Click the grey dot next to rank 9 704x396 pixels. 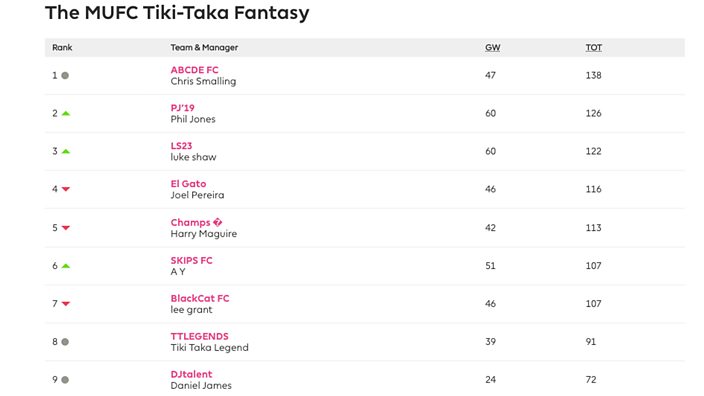point(65,380)
